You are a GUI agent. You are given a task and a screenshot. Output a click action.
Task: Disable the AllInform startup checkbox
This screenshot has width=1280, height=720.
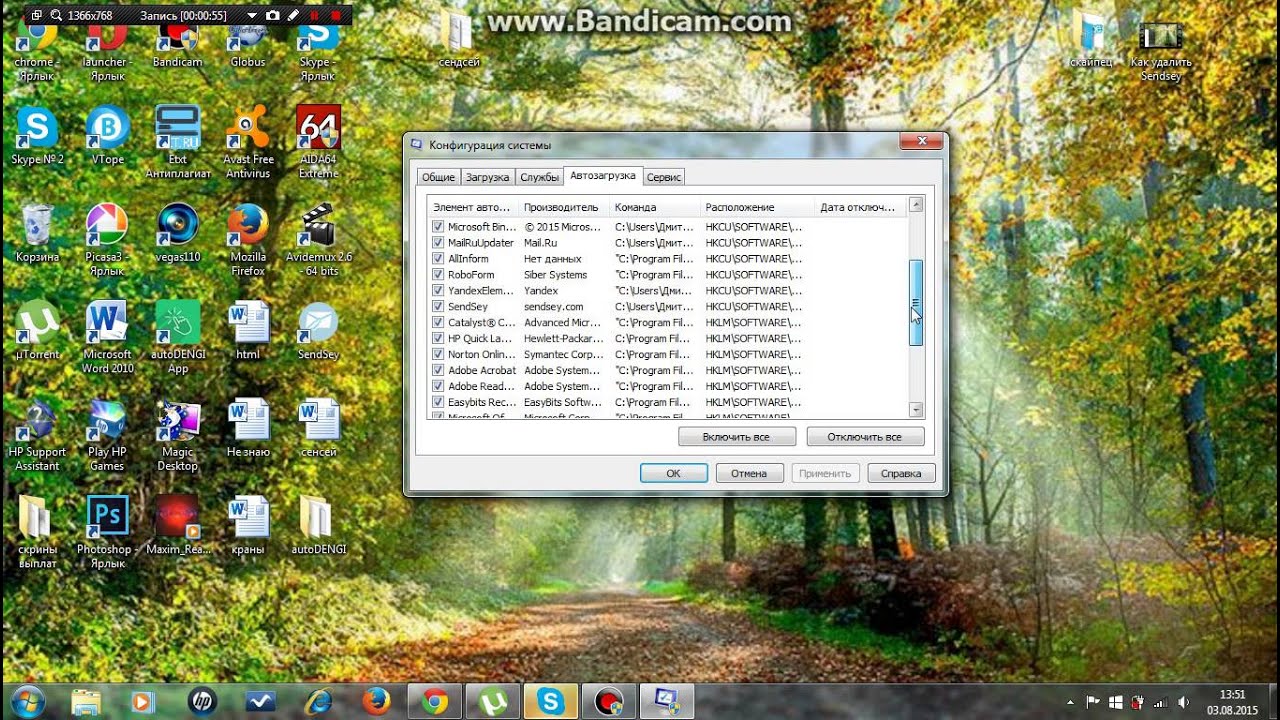[438, 259]
